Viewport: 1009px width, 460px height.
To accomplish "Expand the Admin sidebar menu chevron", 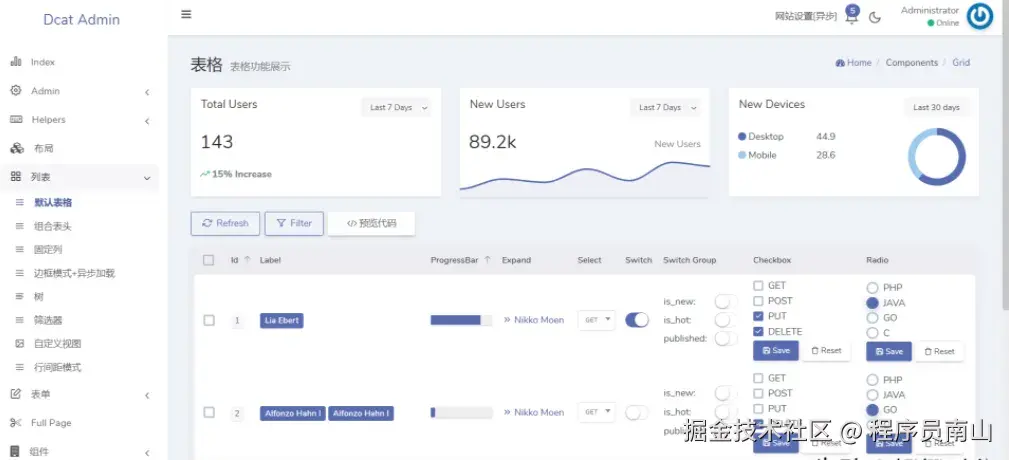I will [x=147, y=92].
